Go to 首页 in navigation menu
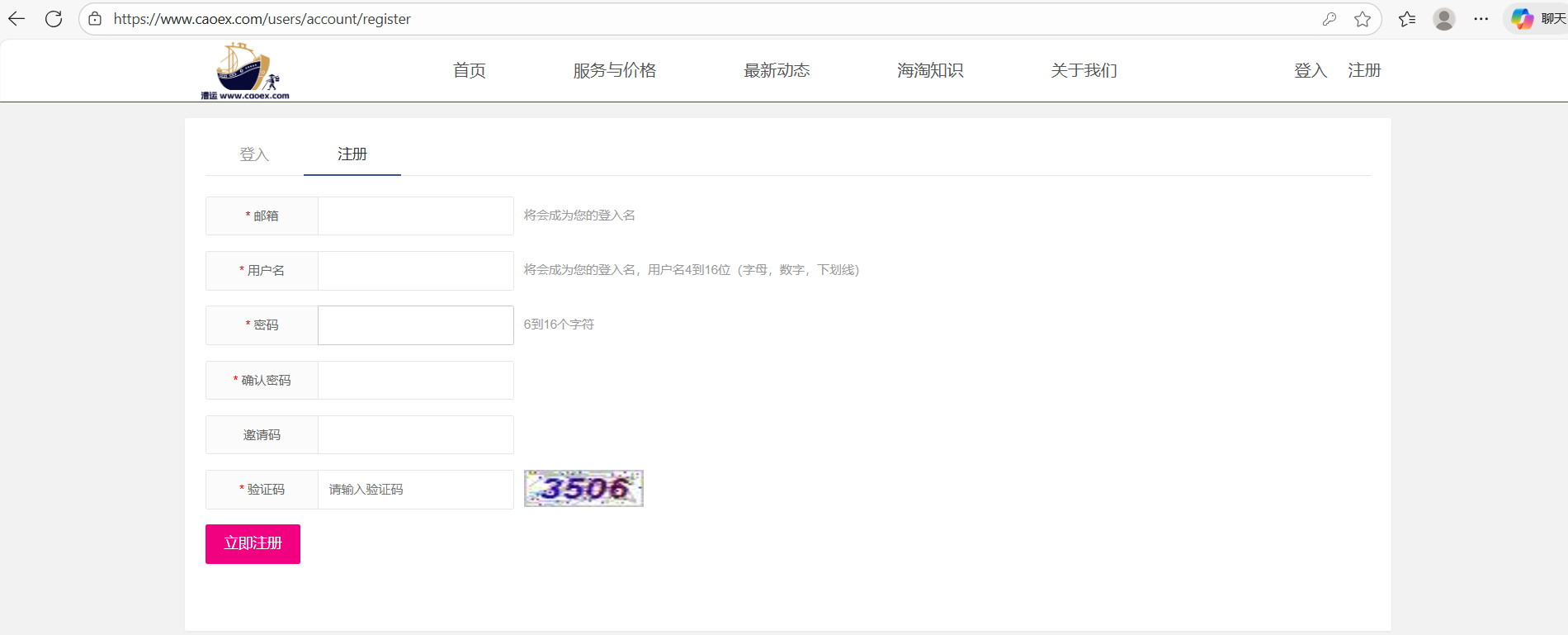The height and width of the screenshot is (635, 1568). pos(469,71)
